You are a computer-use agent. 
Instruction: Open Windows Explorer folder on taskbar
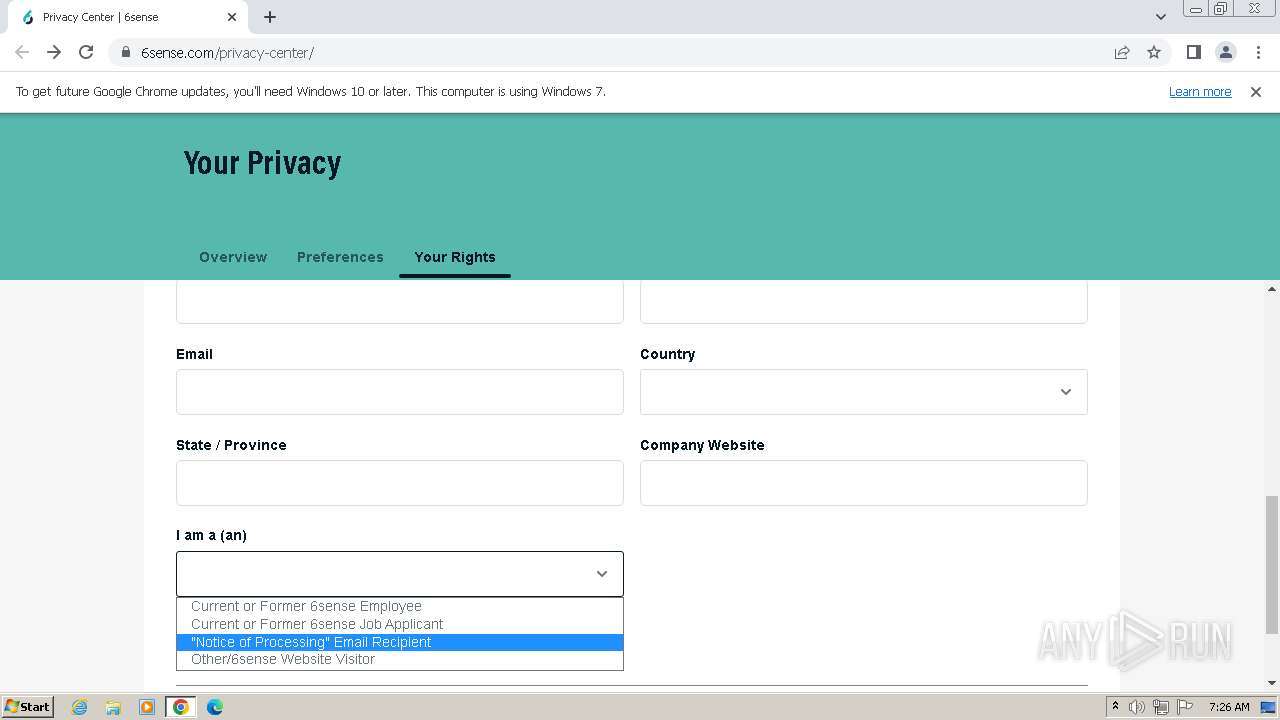pos(113,707)
